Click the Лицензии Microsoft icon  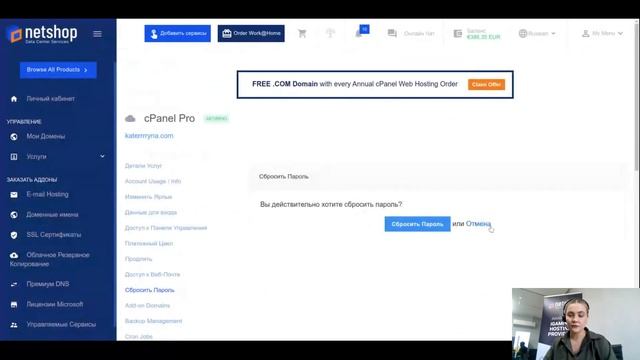[14, 304]
